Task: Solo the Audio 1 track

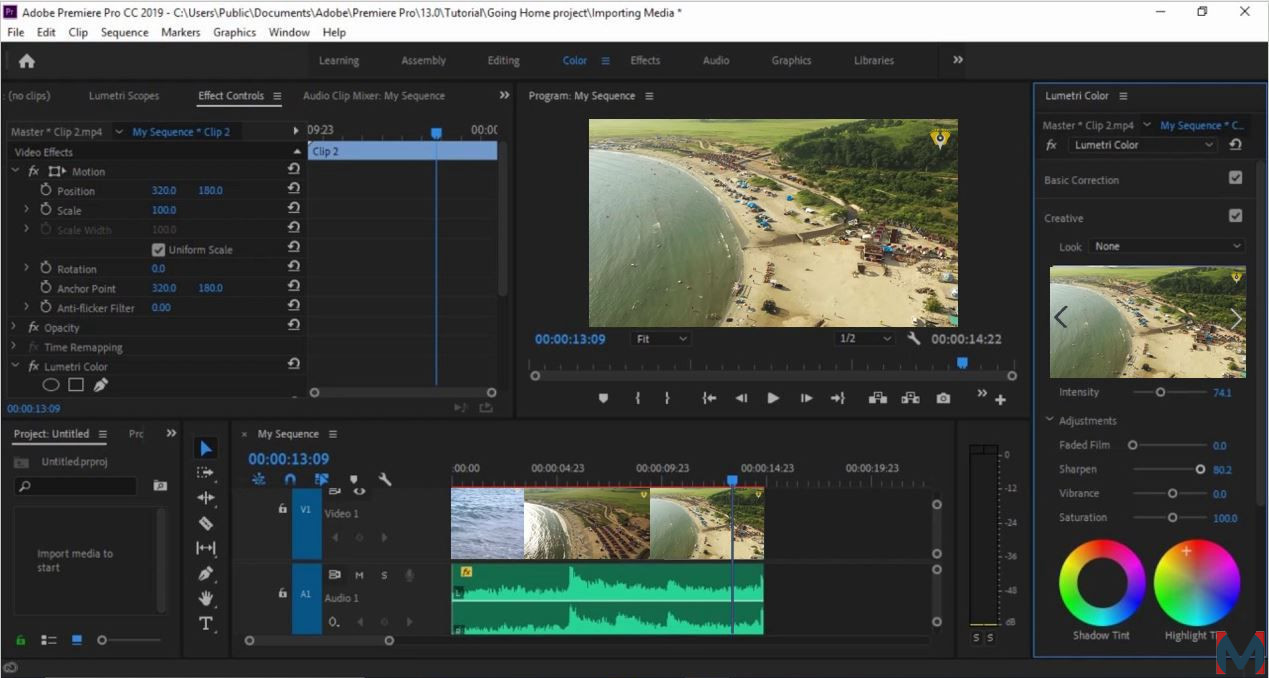Action: tap(384, 575)
